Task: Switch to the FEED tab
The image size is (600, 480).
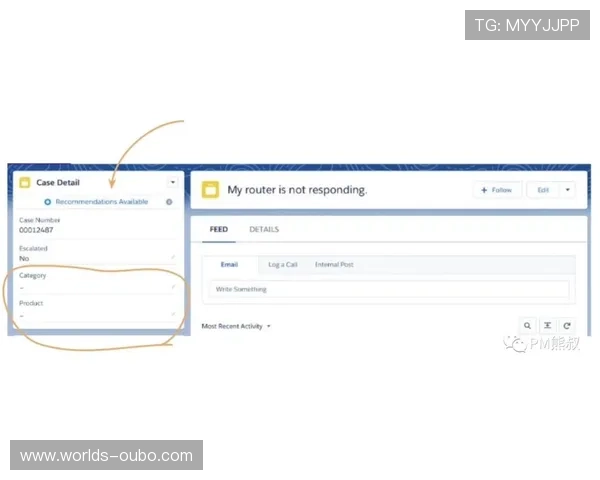Action: click(x=218, y=230)
